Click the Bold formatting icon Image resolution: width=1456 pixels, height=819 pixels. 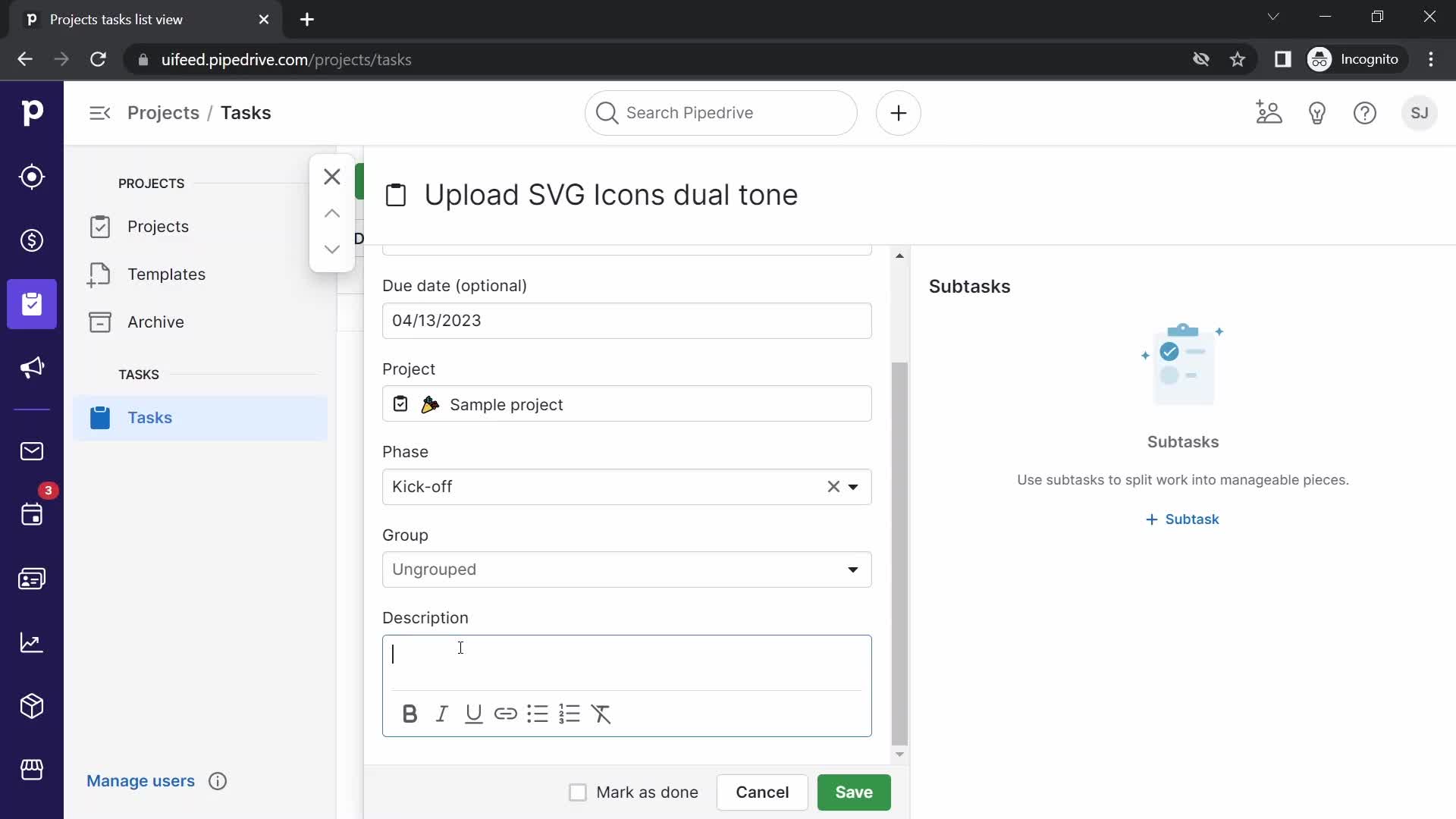[x=409, y=714]
